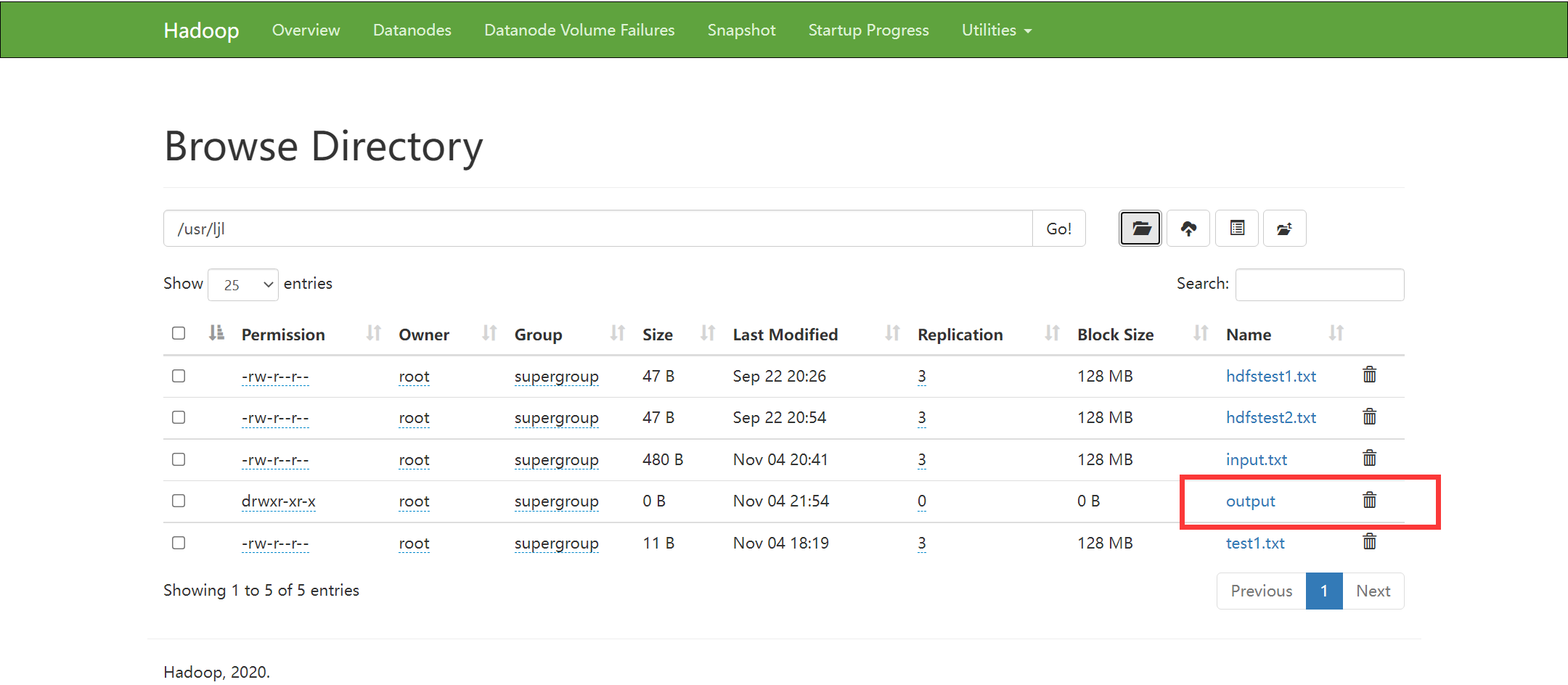Viewport: 1568px width, 685px height.
Task: Open the Show entries dropdown
Action: [243, 284]
